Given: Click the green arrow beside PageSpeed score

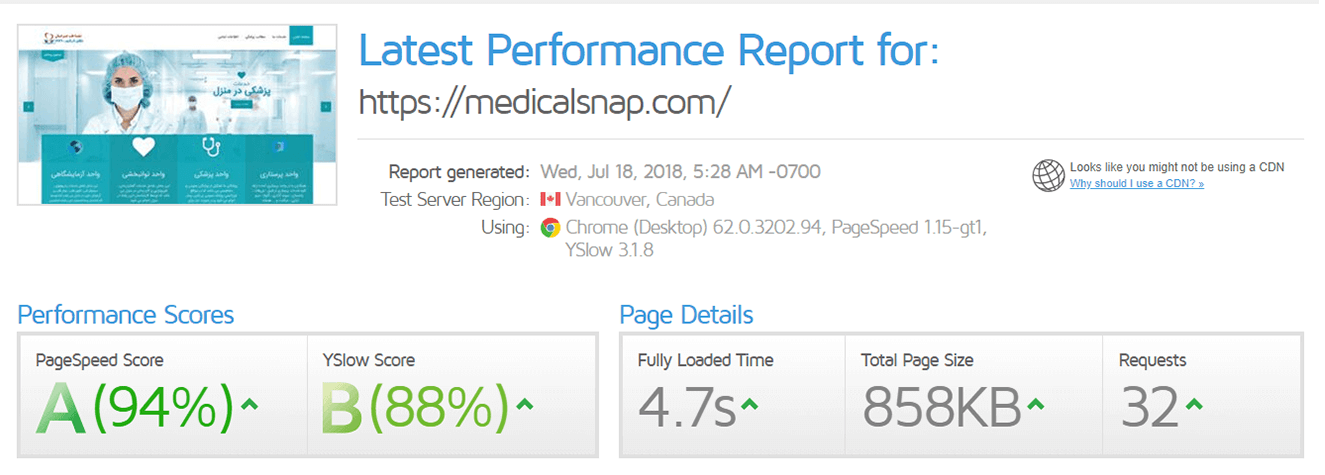Looking at the screenshot, I should pos(250,404).
